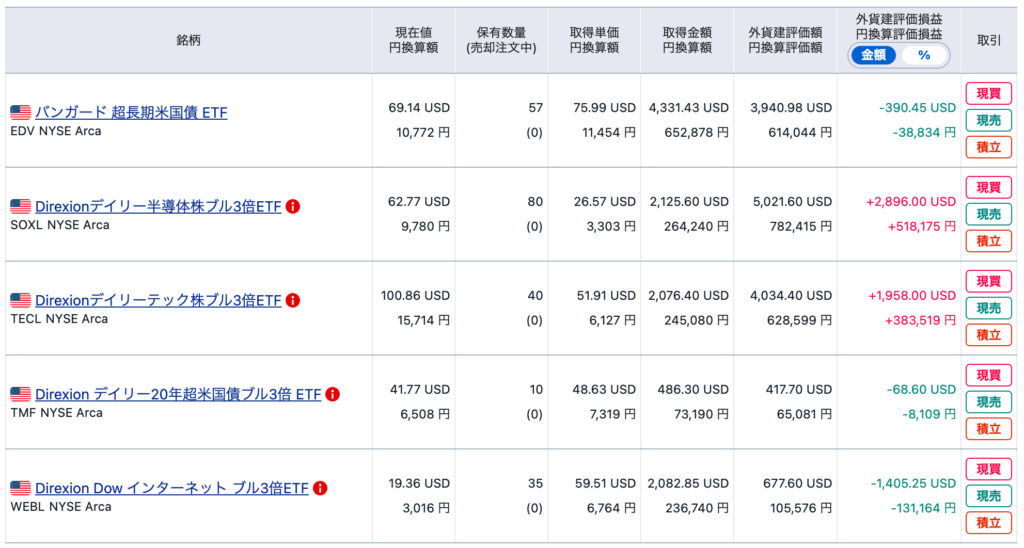Open バンガード 超長期米国債 ETF link

[x=131, y=113]
